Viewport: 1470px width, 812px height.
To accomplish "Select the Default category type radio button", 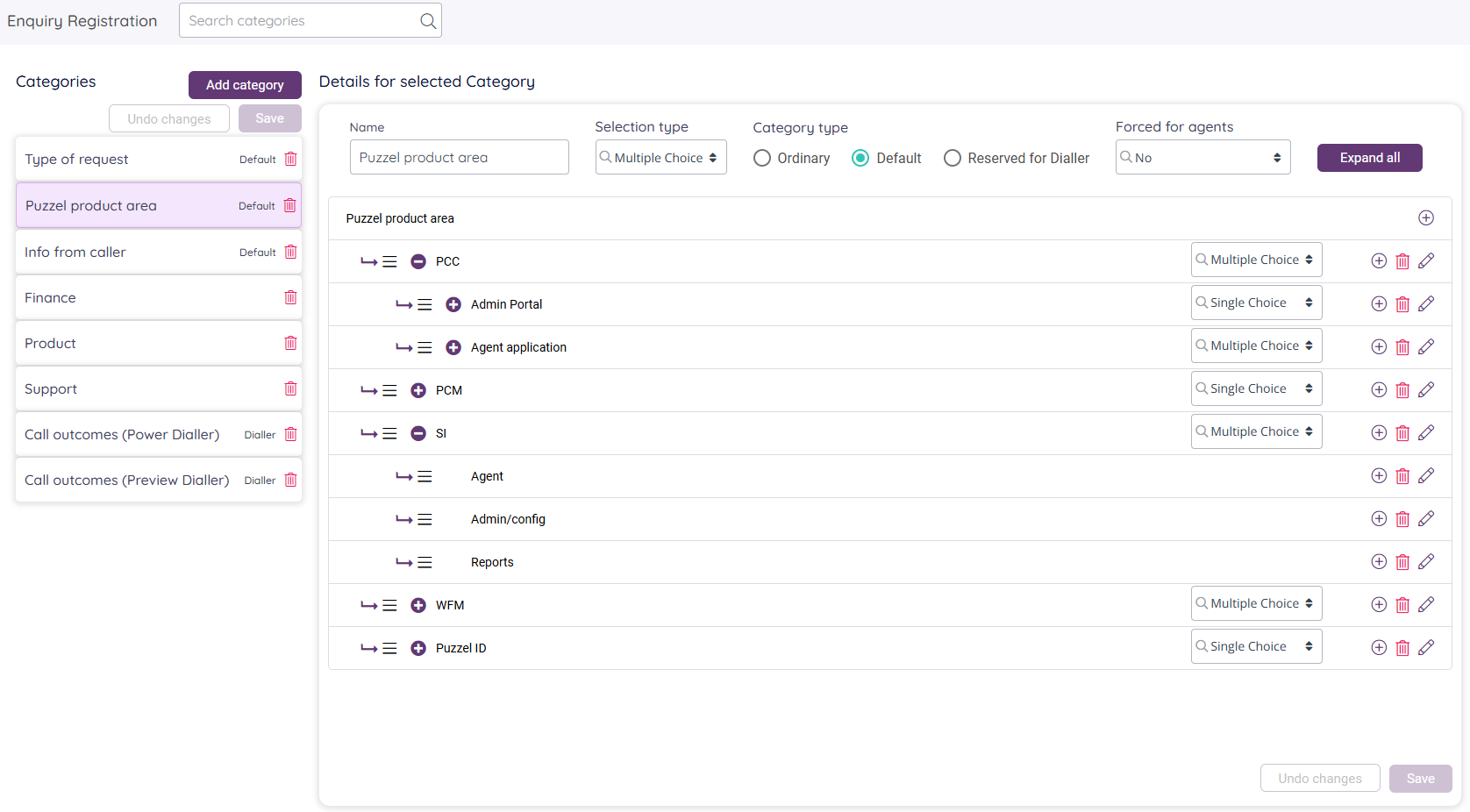I will tap(860, 158).
